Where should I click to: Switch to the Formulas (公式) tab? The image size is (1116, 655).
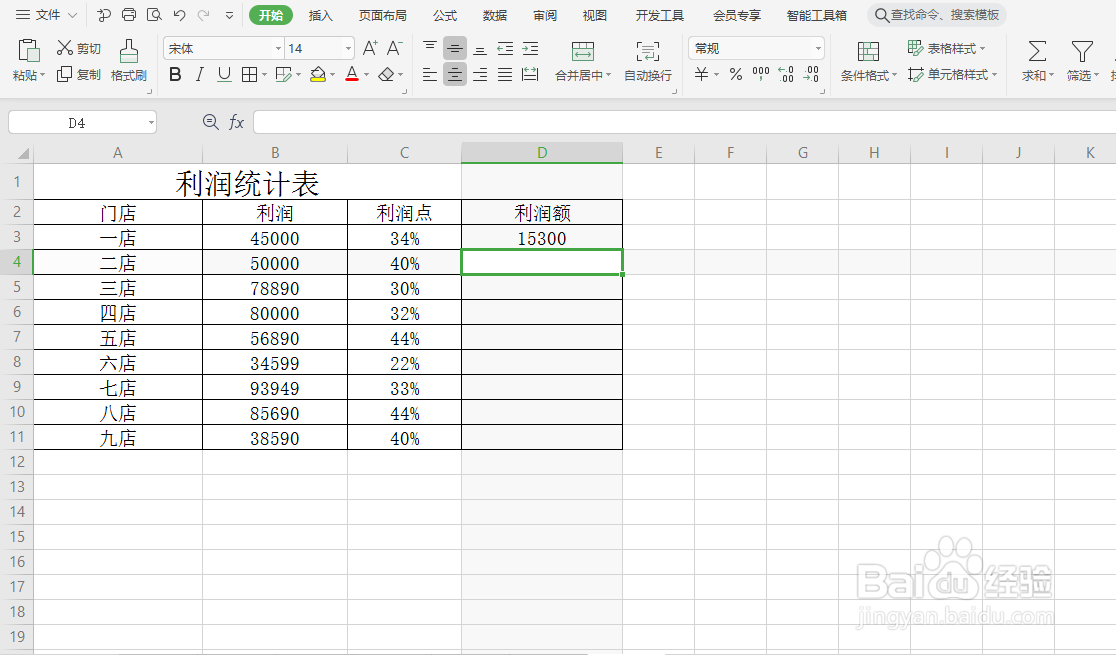coord(445,15)
